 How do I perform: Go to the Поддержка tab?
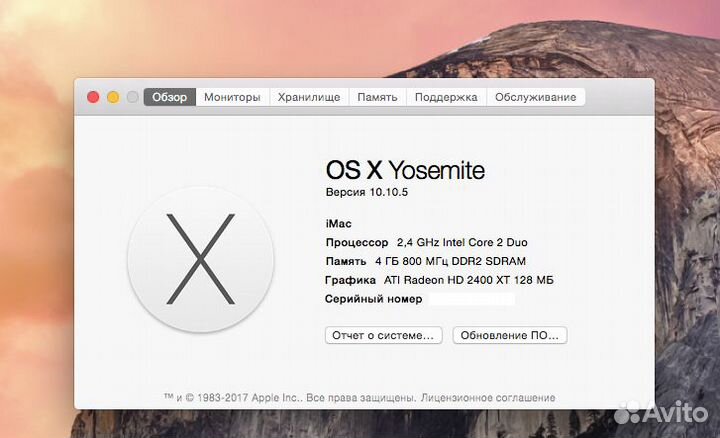[446, 97]
